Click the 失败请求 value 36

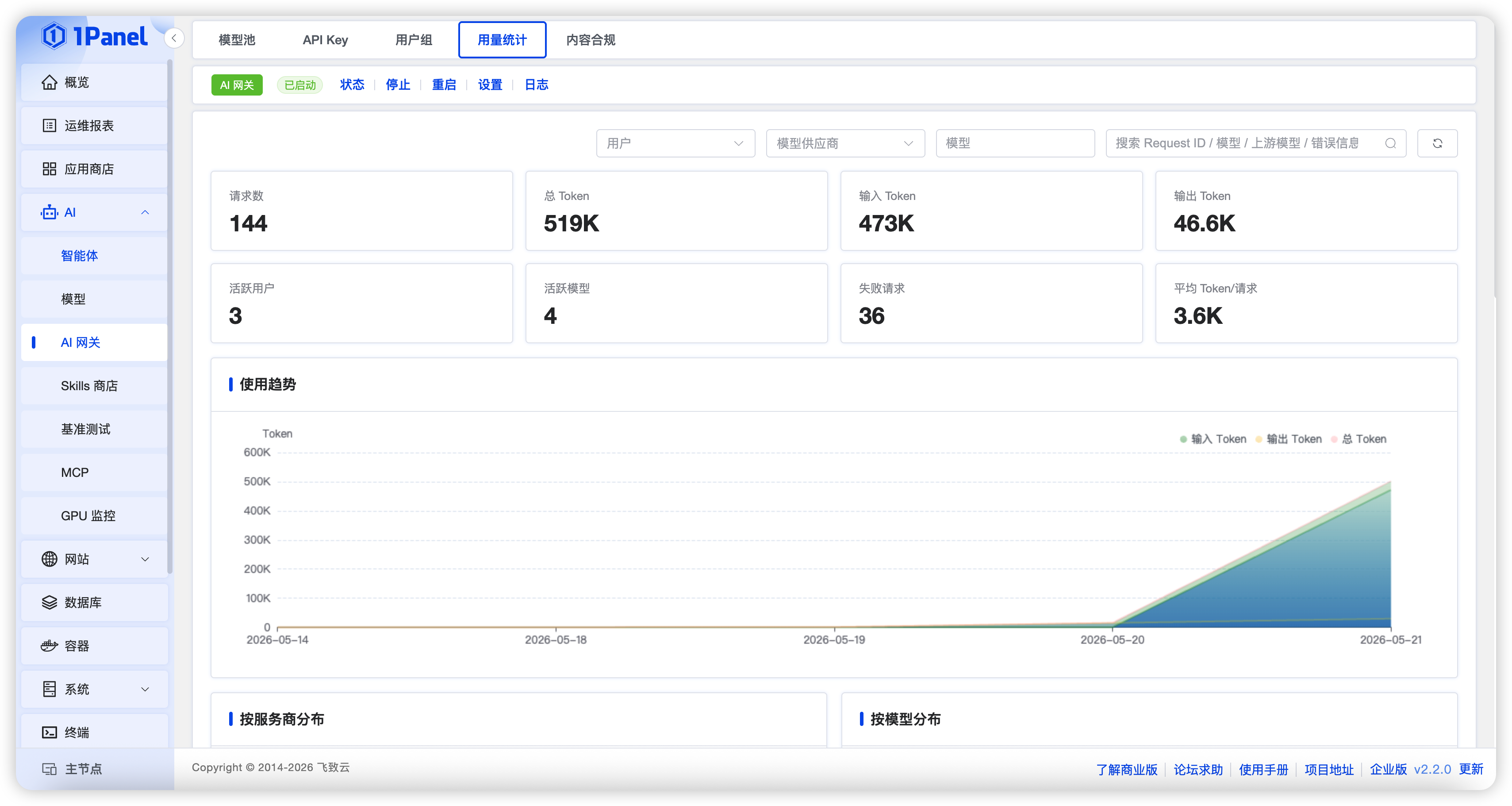coord(871,316)
